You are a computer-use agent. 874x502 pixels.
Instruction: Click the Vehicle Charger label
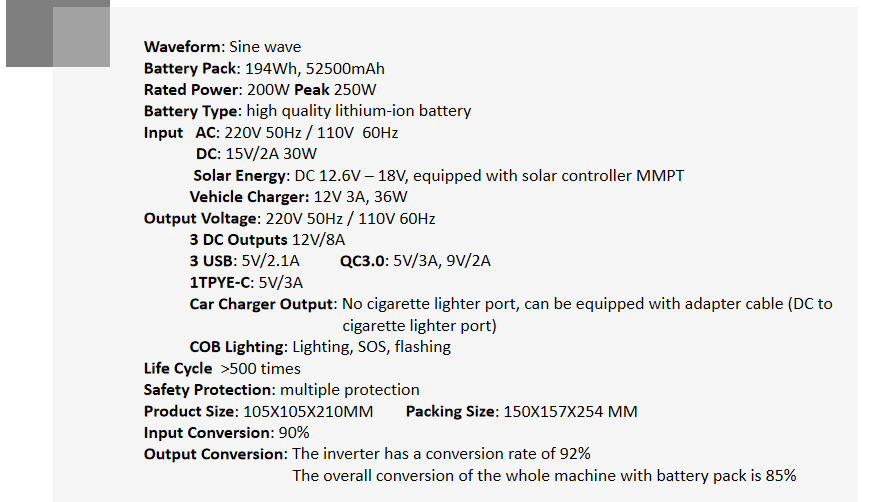click(x=249, y=197)
